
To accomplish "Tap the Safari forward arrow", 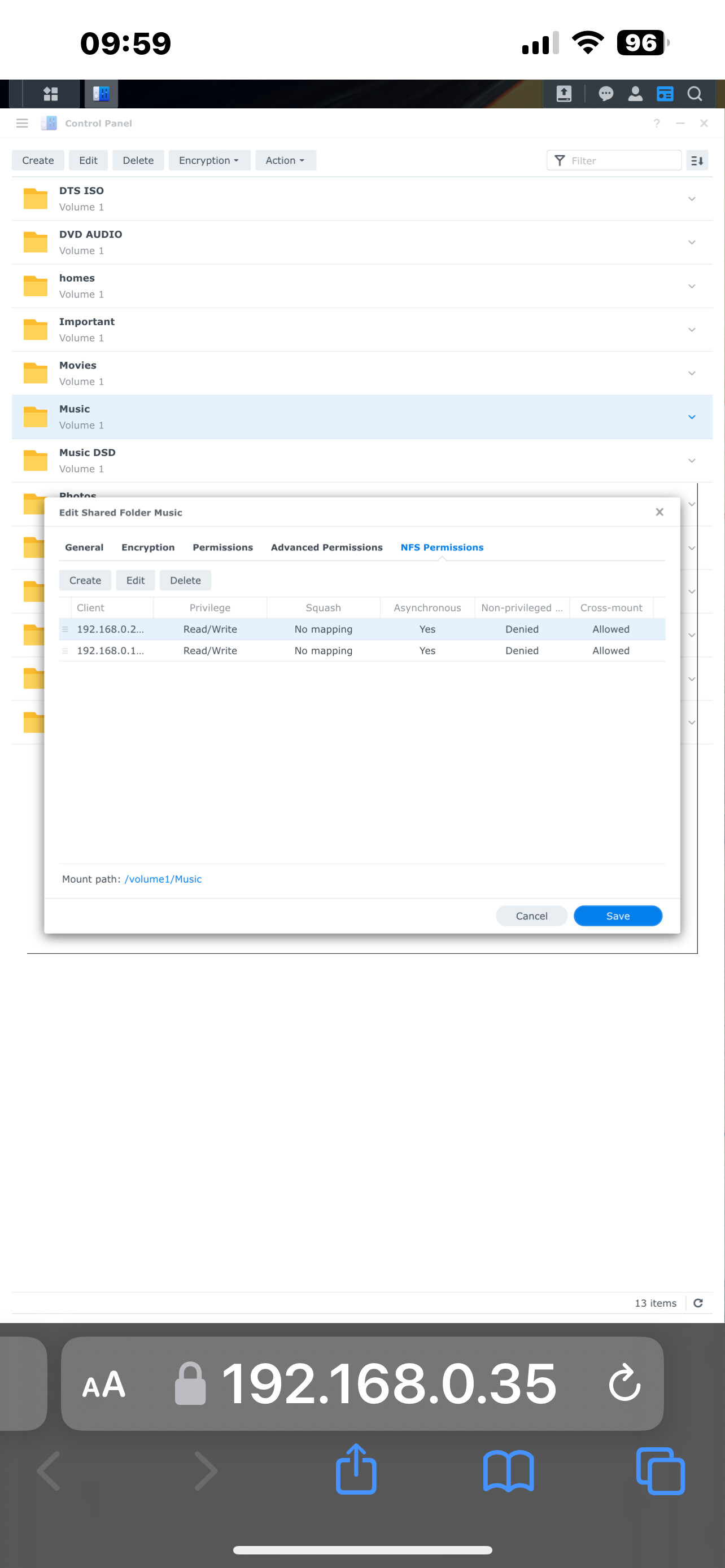I will coord(206,1471).
